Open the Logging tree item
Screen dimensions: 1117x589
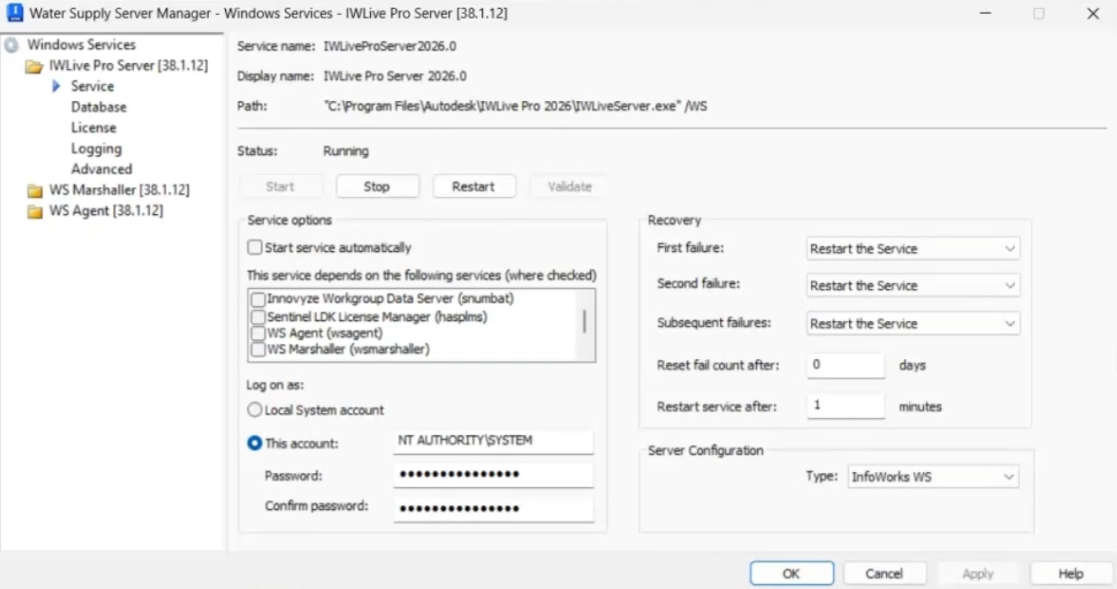click(x=96, y=148)
